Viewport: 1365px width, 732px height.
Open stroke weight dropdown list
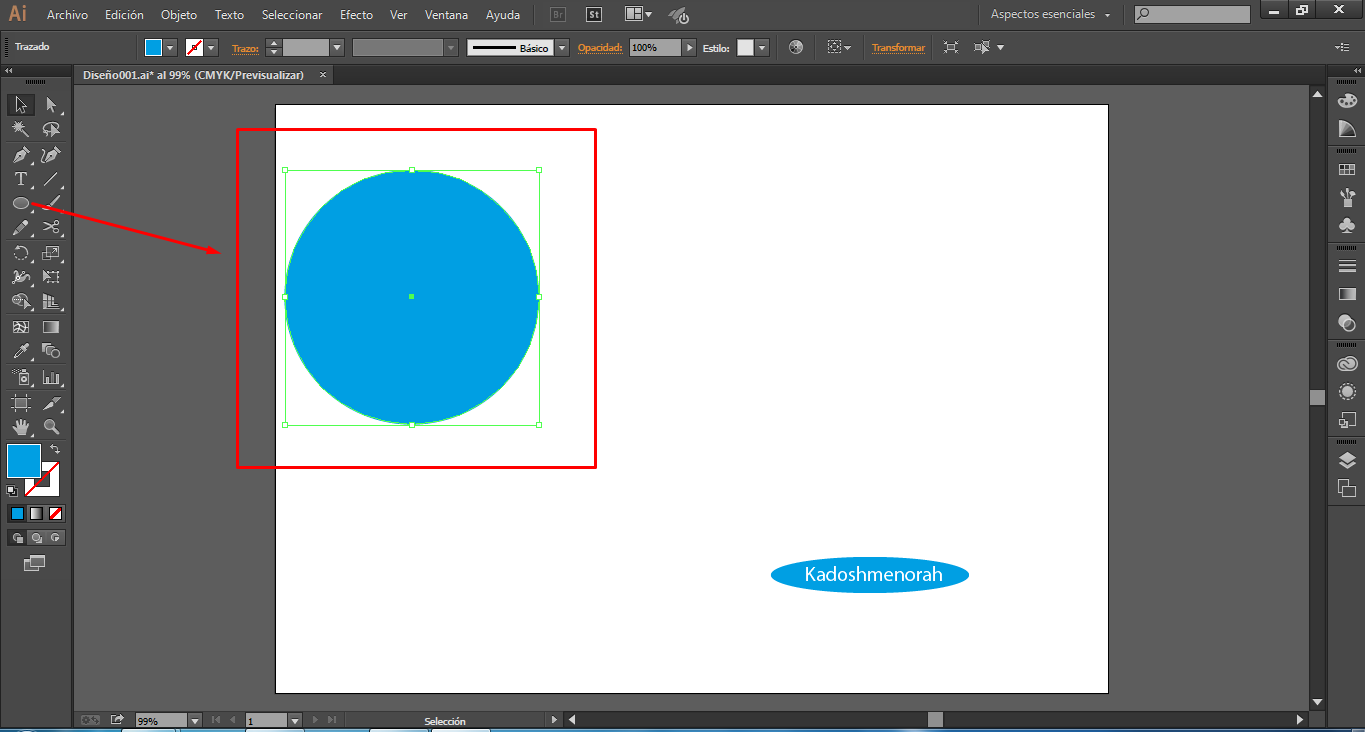[x=337, y=47]
